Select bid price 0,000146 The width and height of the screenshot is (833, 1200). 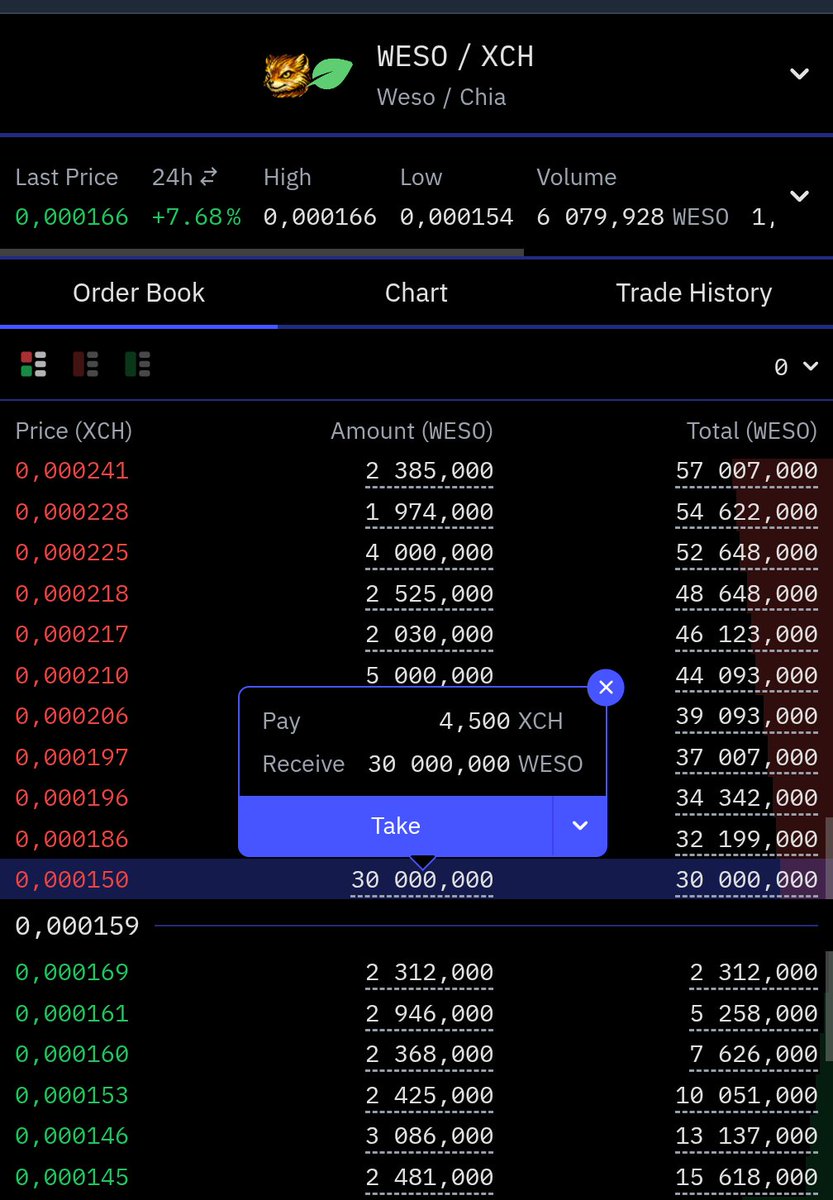click(x=72, y=1137)
